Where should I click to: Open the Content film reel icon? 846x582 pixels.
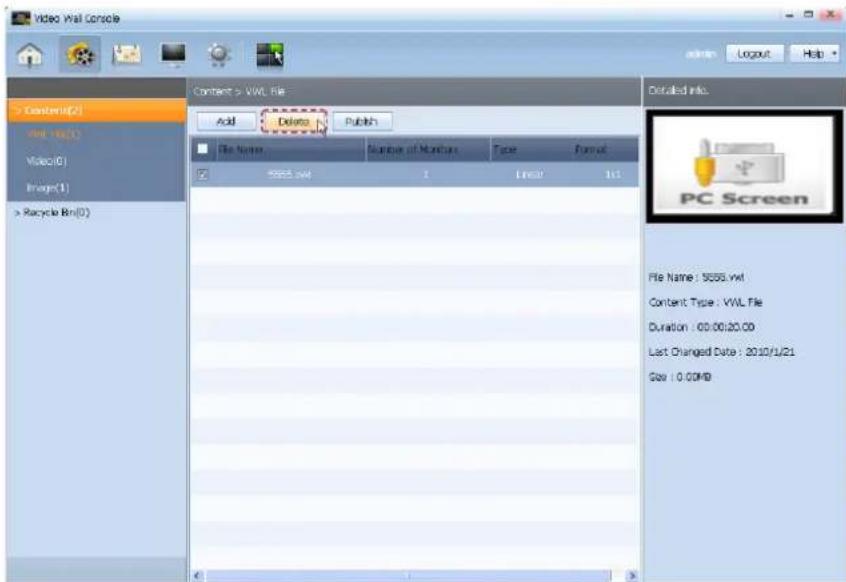pos(80,54)
